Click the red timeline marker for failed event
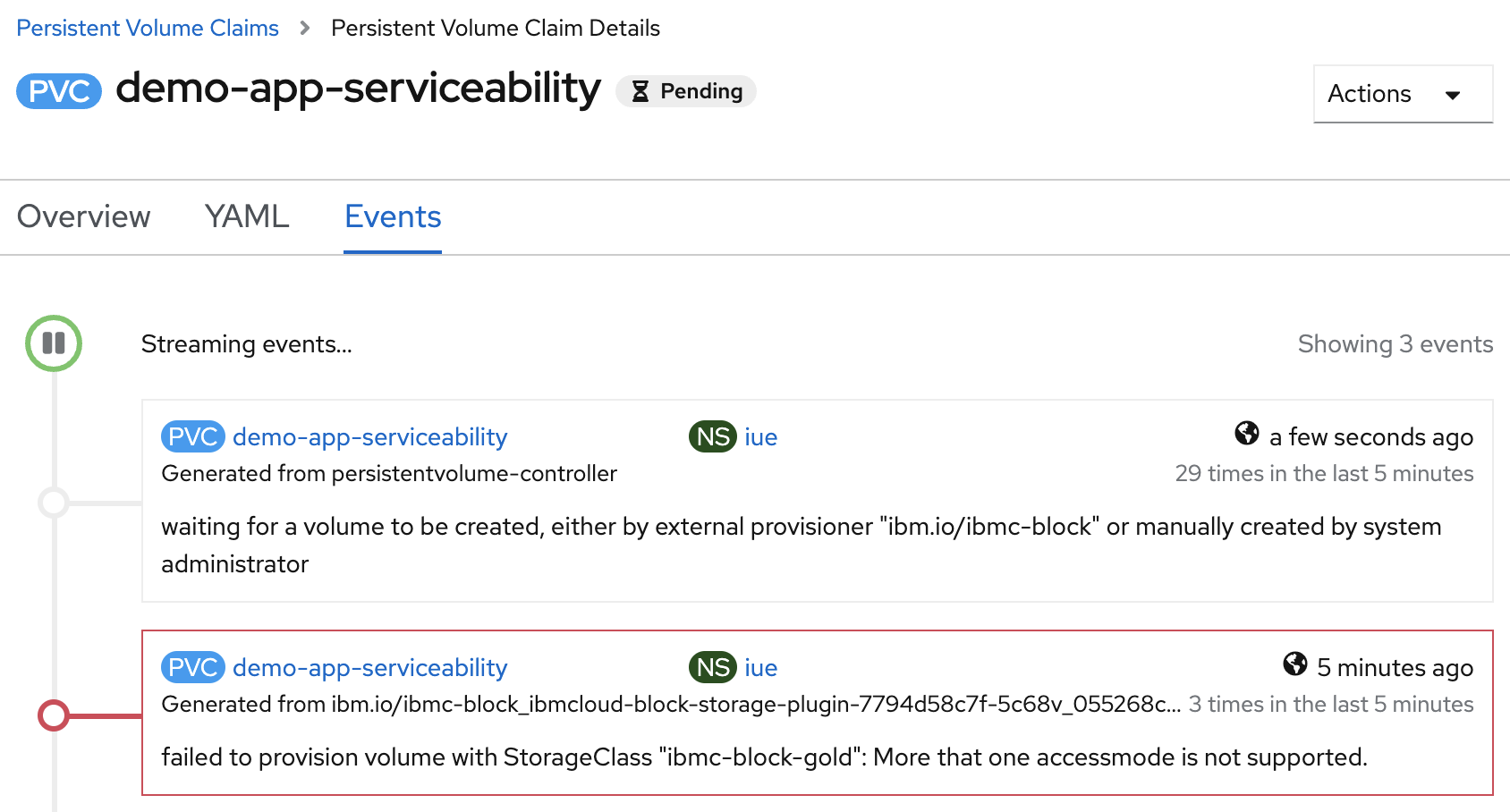The height and width of the screenshot is (812, 1510). click(x=54, y=715)
